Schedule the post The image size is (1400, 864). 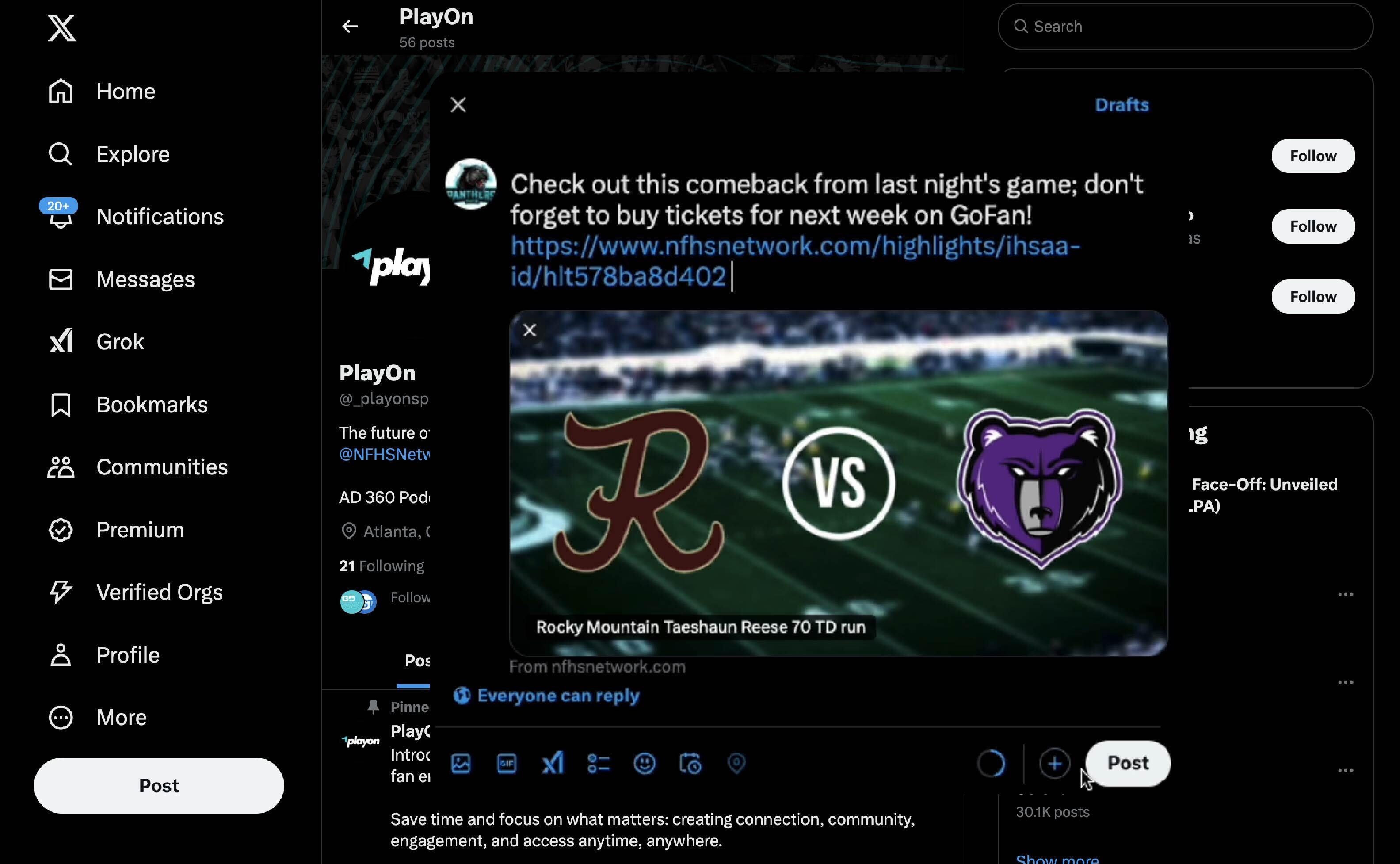(x=690, y=764)
